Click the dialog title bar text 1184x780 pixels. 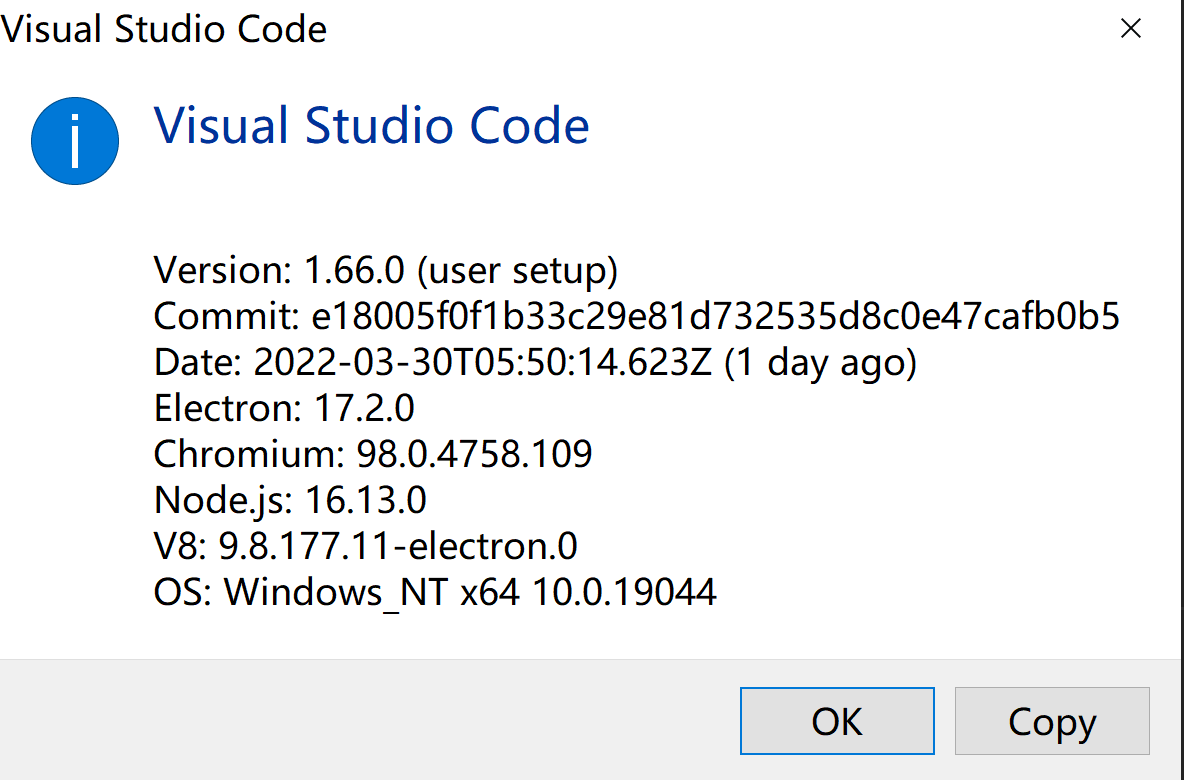(x=164, y=29)
